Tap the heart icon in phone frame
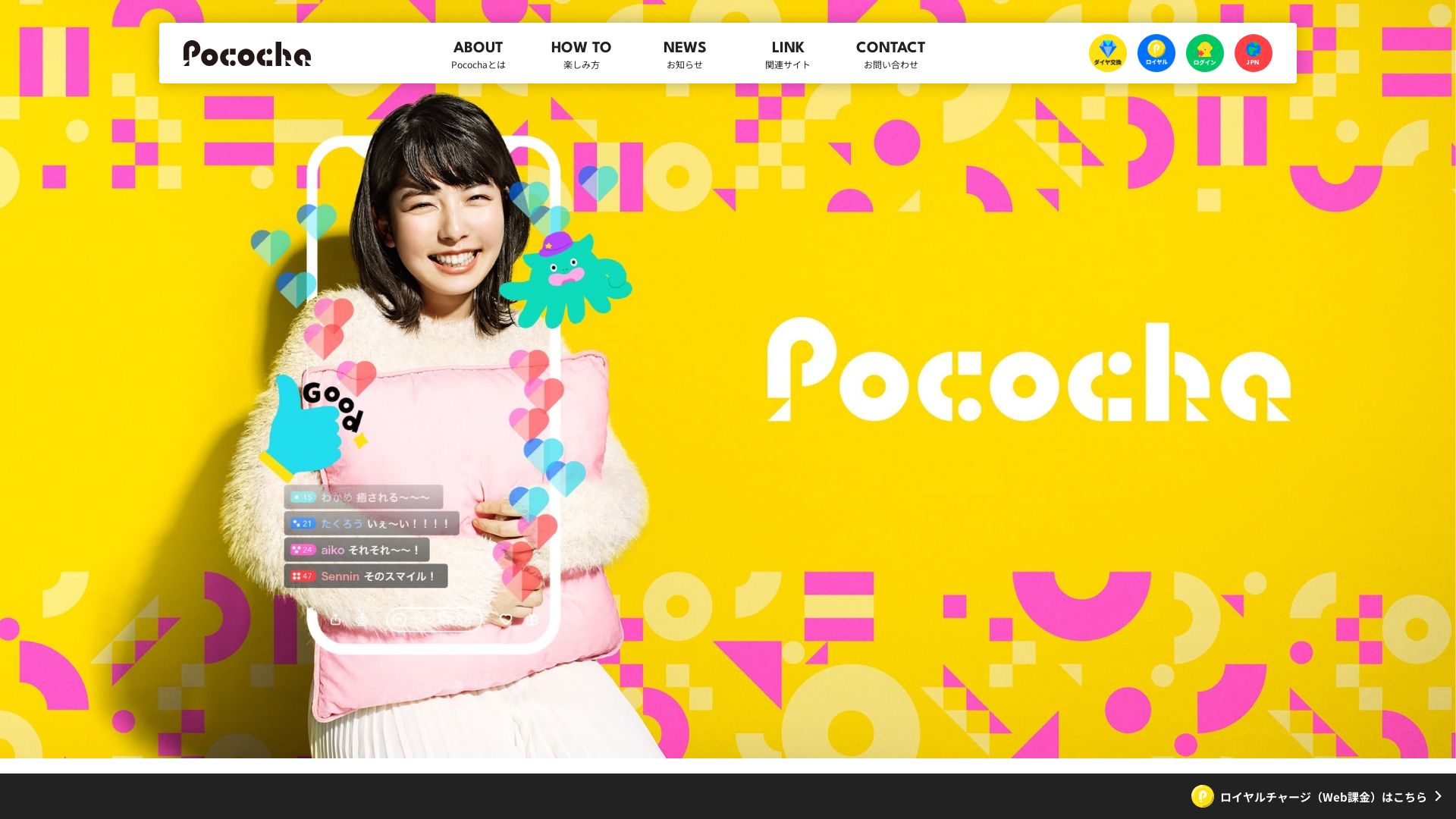 [x=506, y=620]
